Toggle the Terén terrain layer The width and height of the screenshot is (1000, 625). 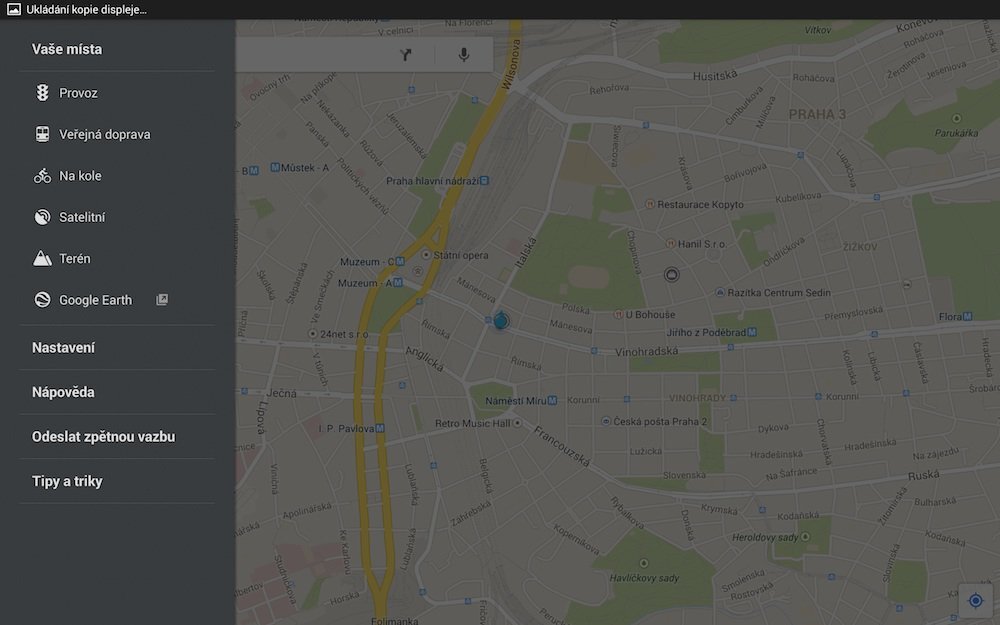pyautogui.click(x=75, y=259)
